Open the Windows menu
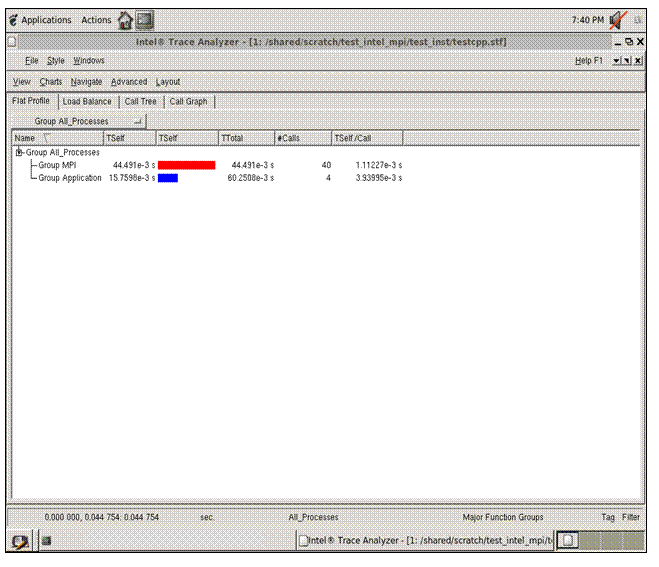 pyautogui.click(x=89, y=61)
